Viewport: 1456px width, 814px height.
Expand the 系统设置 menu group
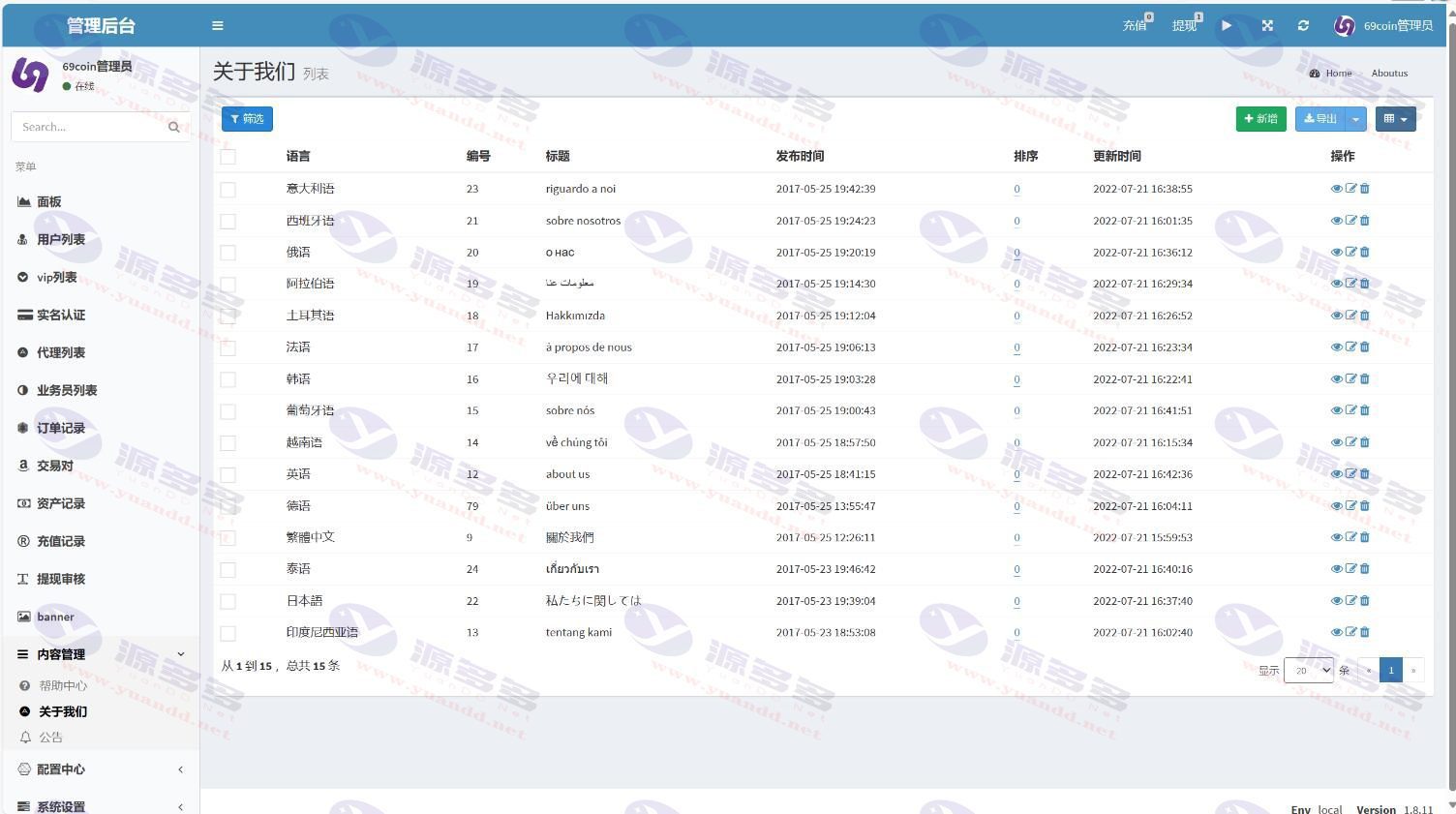tap(100, 805)
